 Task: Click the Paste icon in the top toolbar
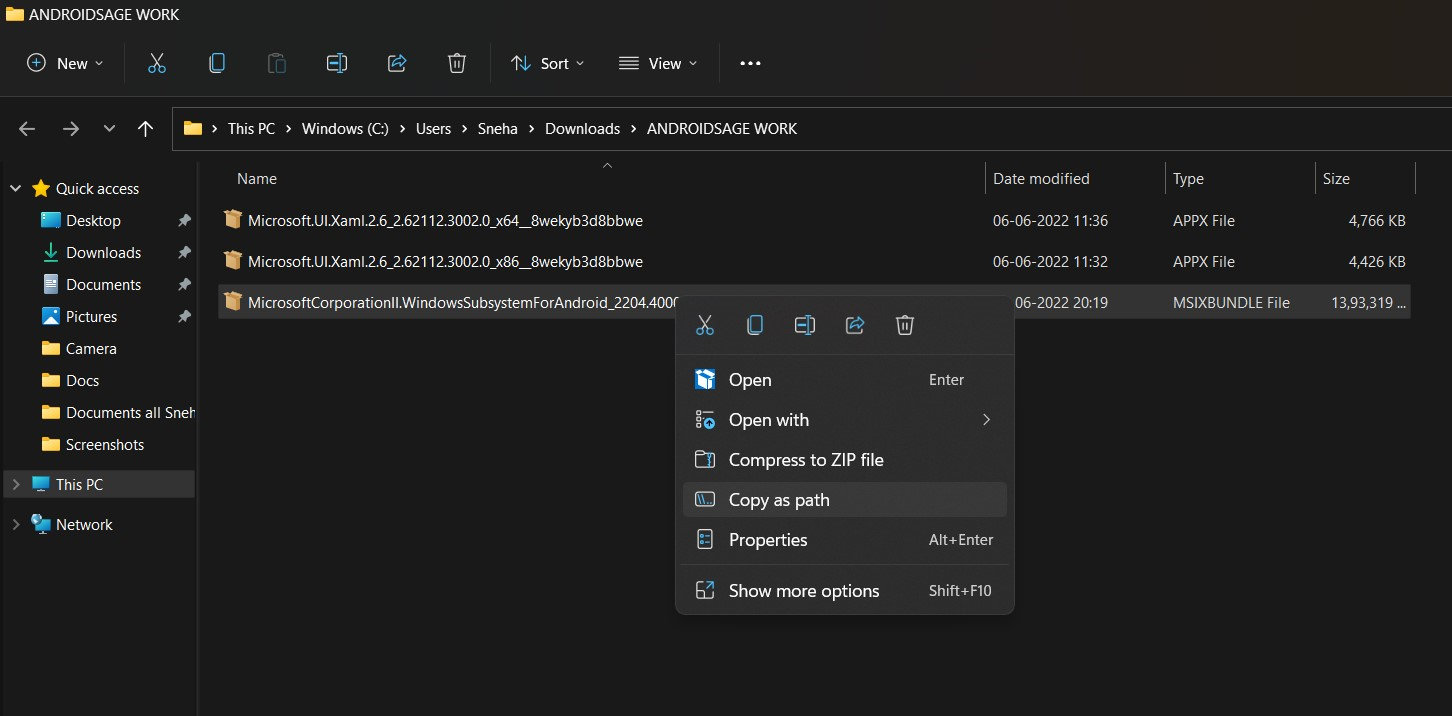[x=276, y=63]
